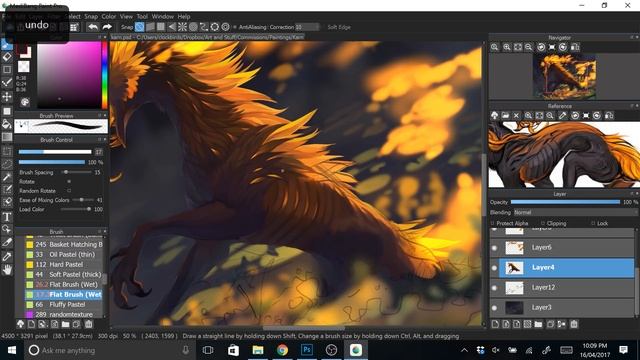Open an image with Reference panel folder icon
This screenshot has height=360, width=640.
tap(505, 116)
